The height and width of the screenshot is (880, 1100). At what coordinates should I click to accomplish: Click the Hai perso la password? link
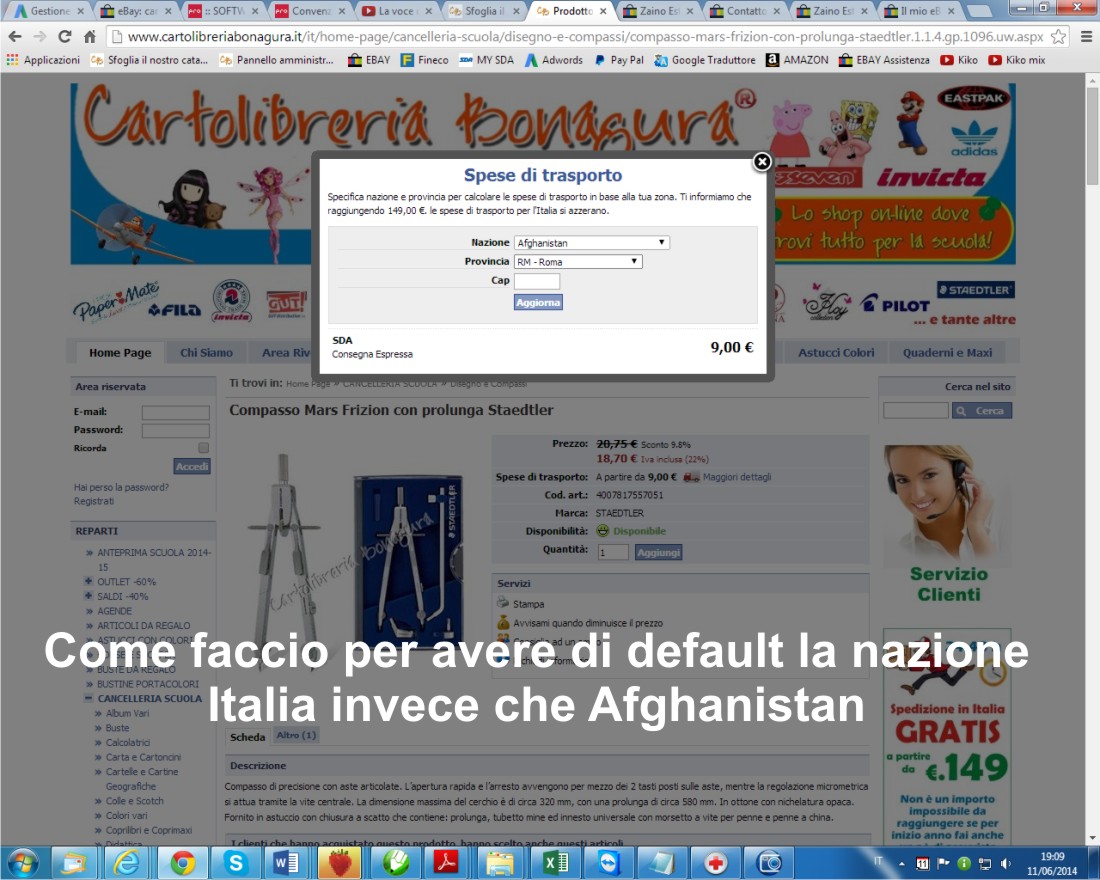tap(121, 487)
